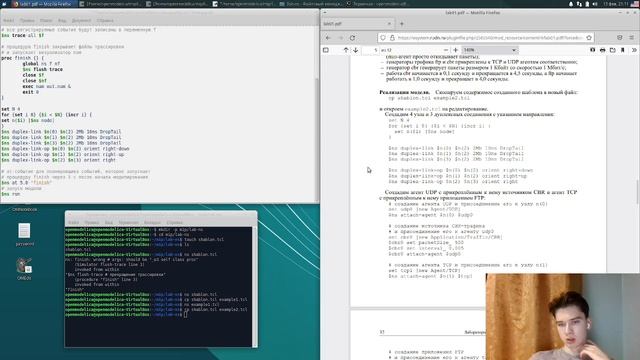Print the PDF document
Viewport: 640px width, 360px height.
point(602,50)
